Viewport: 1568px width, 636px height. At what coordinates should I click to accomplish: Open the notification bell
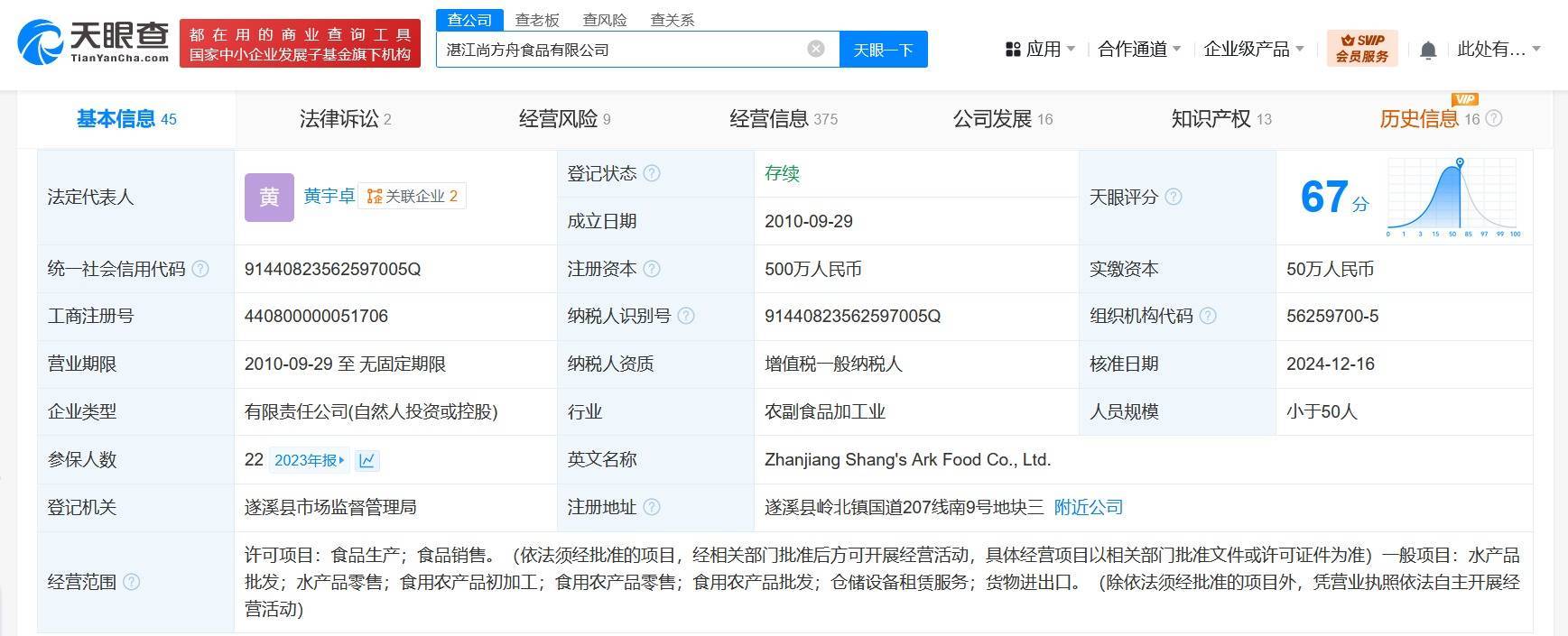click(1427, 51)
